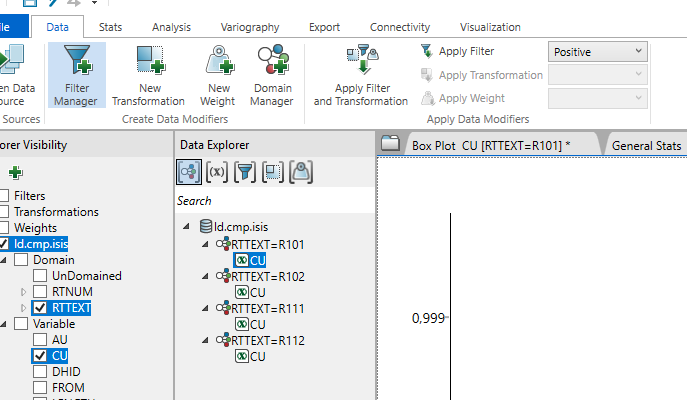Select the Box Plot CU [RTTEXT=R101] tab
Screen dimensions: 687x400
pyautogui.click(x=491, y=145)
